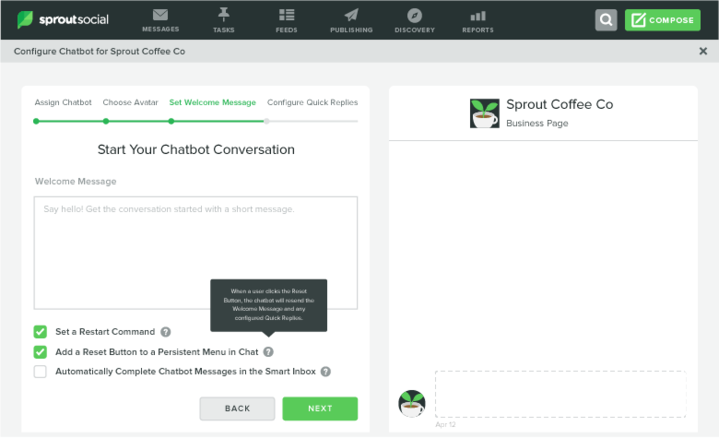Select the Configure Quick Replies step
This screenshot has width=719, height=438.
tap(312, 102)
